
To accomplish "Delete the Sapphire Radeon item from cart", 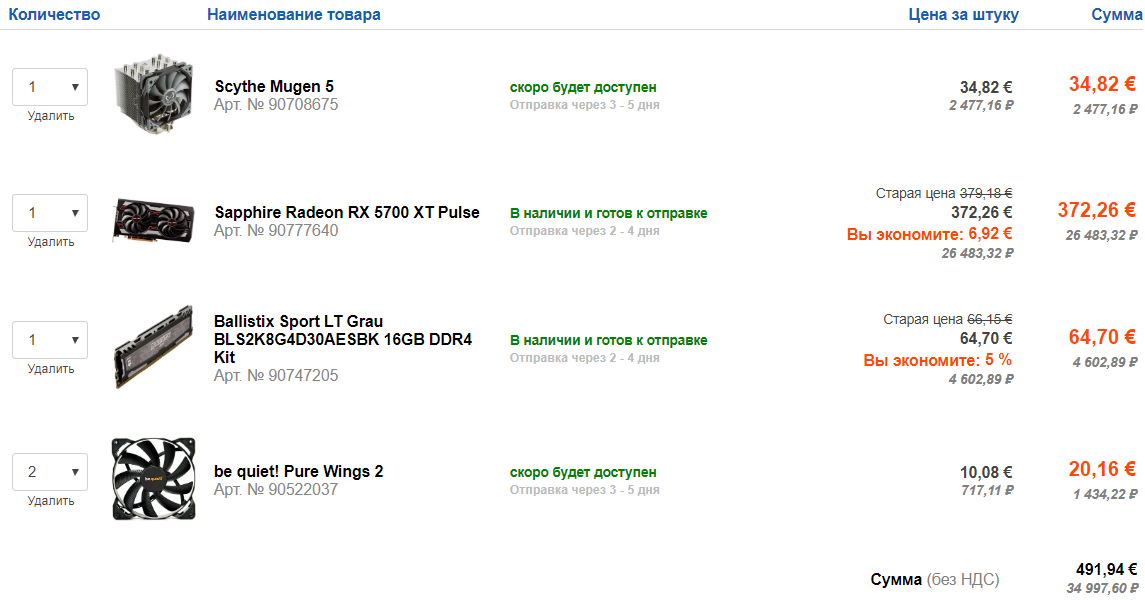I will click(51, 242).
